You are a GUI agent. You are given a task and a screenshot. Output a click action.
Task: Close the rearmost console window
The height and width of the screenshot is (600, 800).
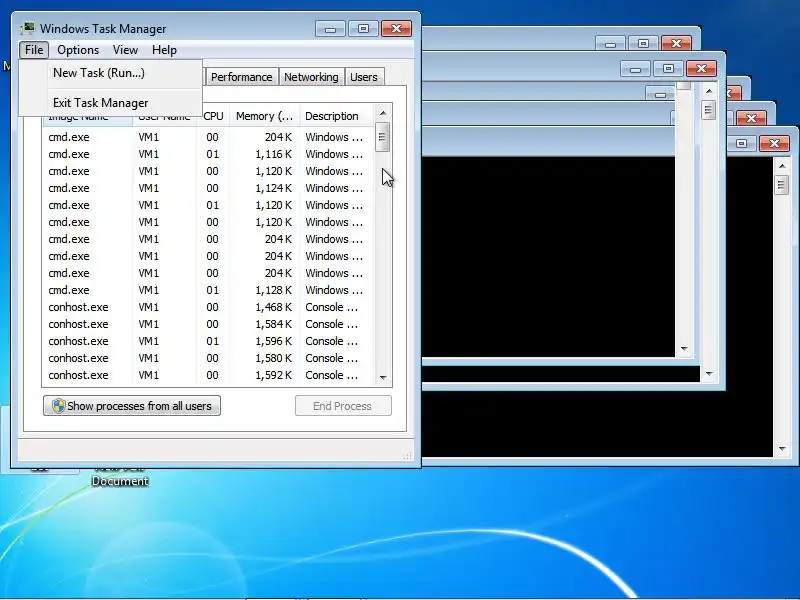(677, 43)
